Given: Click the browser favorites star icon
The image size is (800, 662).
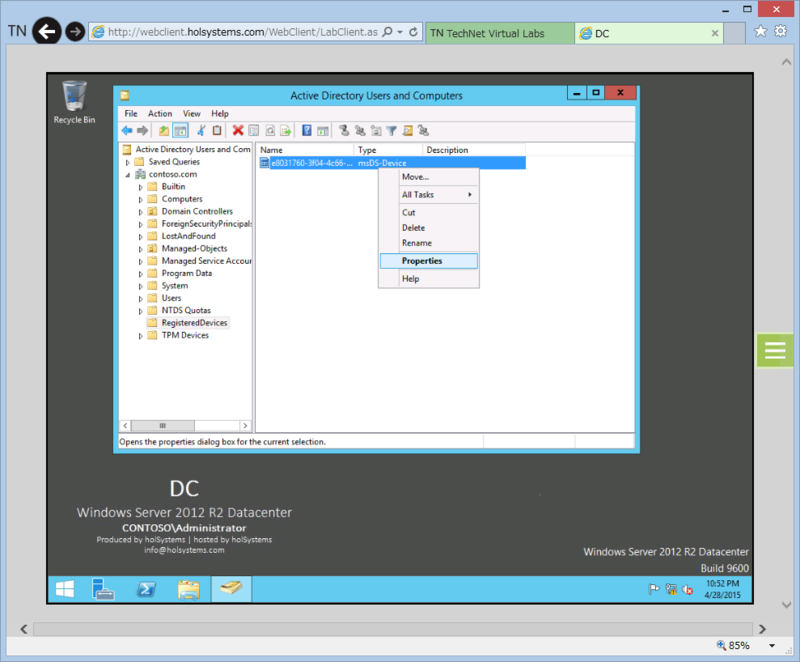Looking at the screenshot, I should 761,31.
